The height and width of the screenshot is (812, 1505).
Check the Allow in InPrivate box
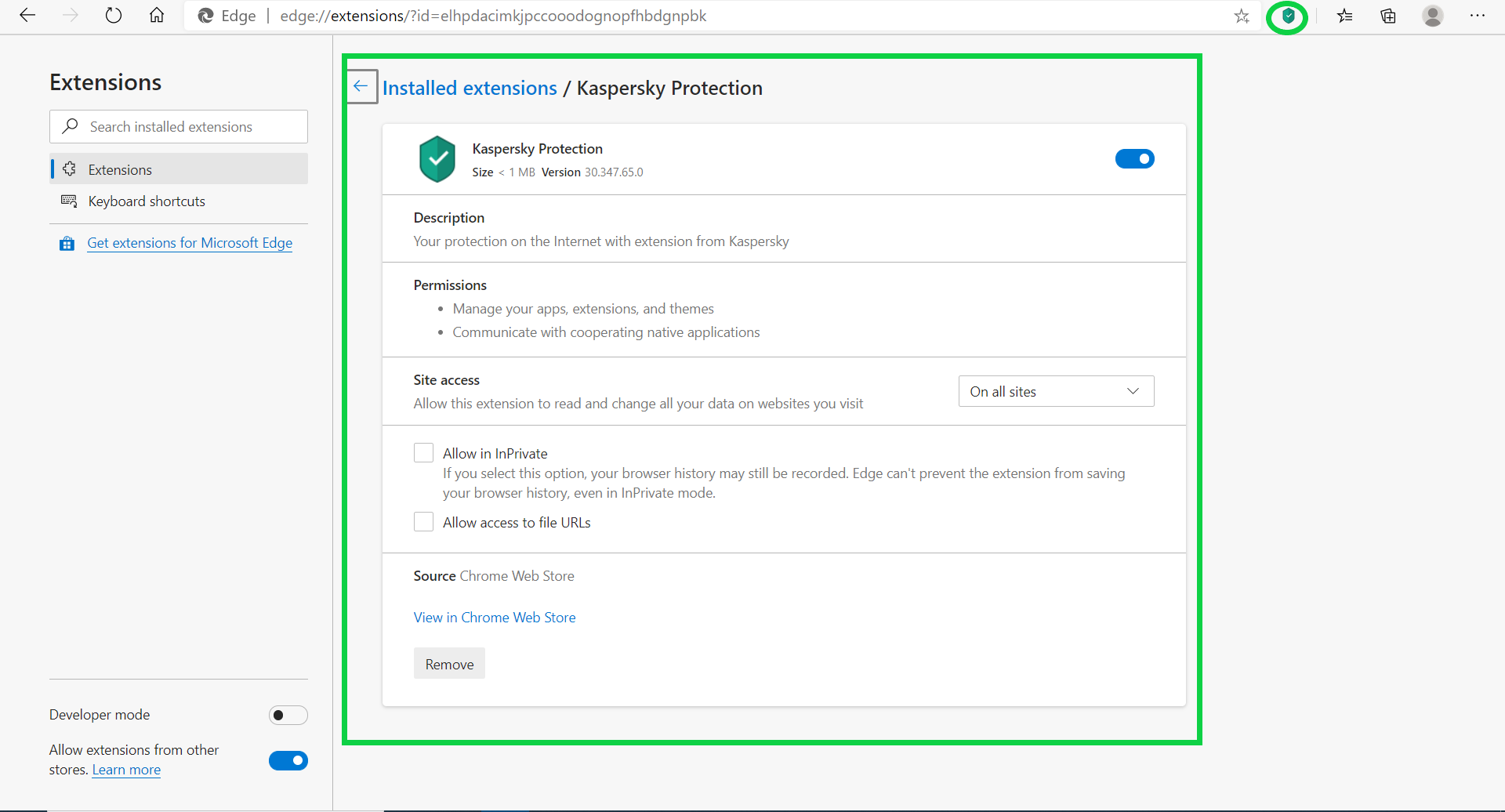point(423,453)
